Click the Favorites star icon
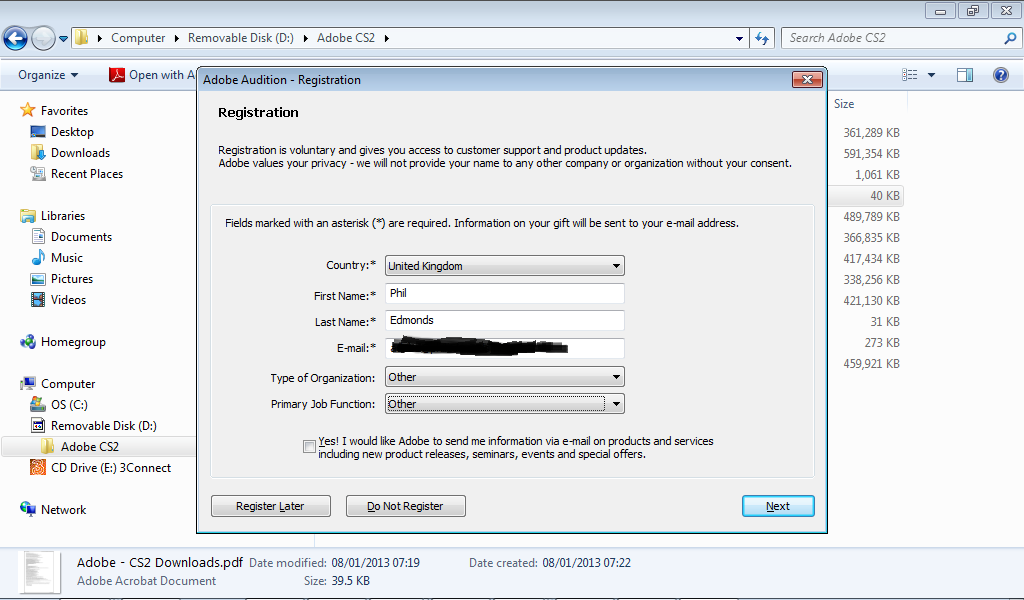This screenshot has height=600, width=1024. tap(27, 110)
